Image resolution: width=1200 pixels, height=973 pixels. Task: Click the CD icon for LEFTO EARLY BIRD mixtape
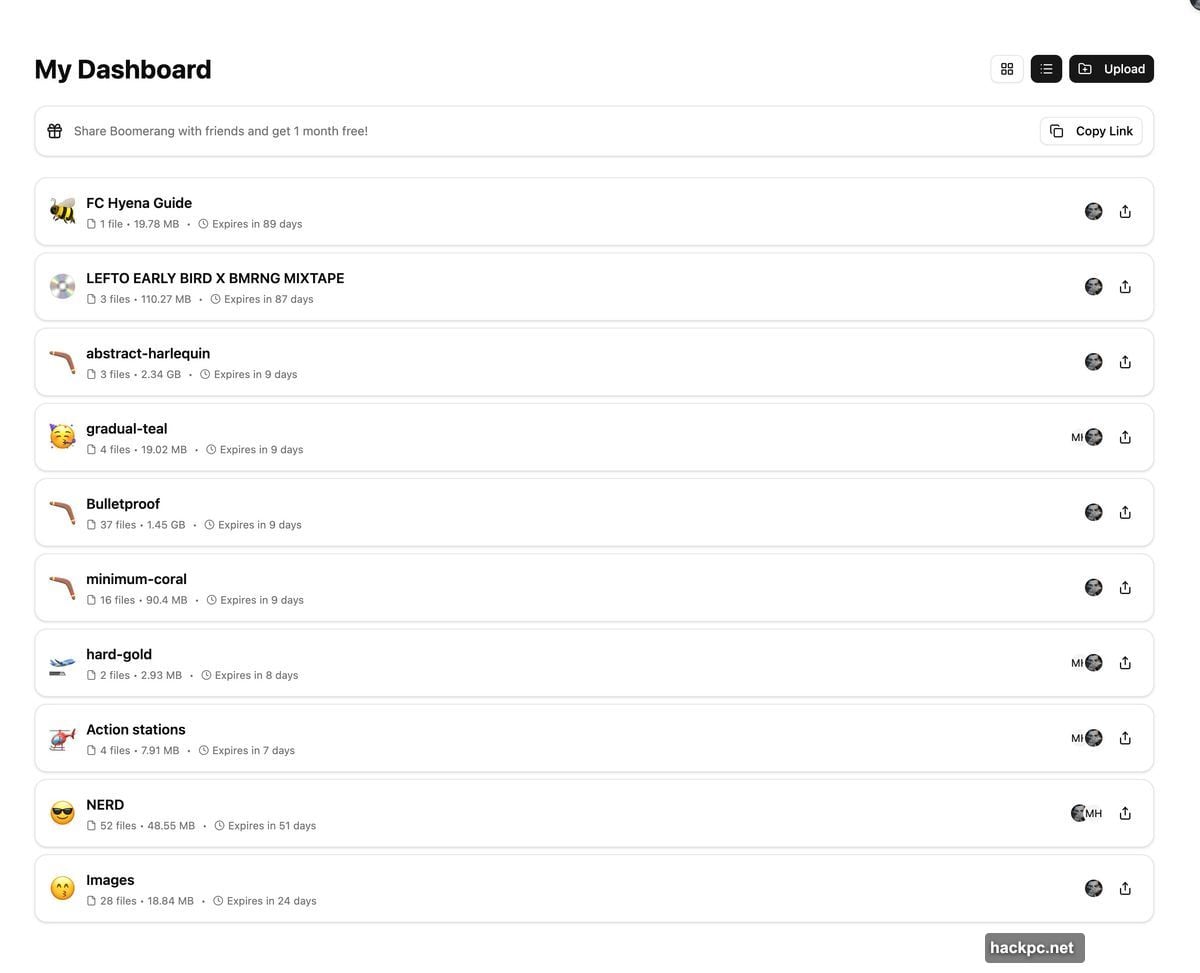point(62,286)
